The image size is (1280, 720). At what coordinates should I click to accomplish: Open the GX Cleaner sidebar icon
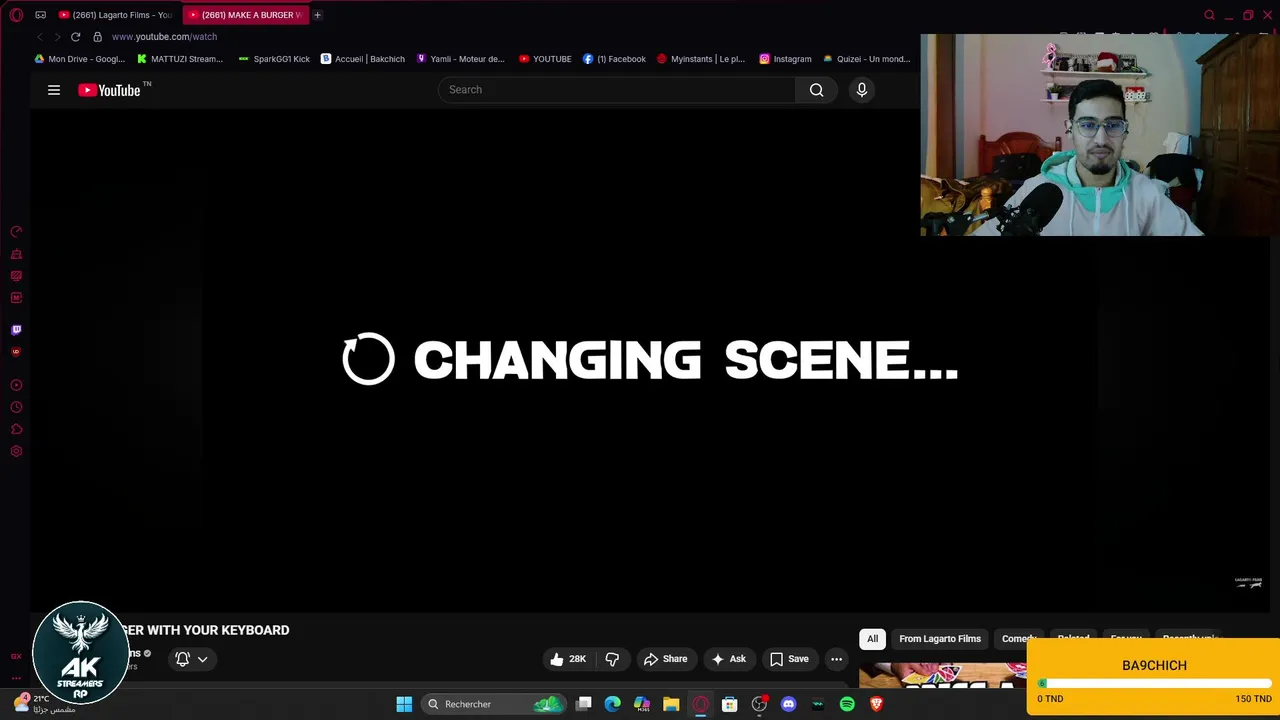point(16,254)
